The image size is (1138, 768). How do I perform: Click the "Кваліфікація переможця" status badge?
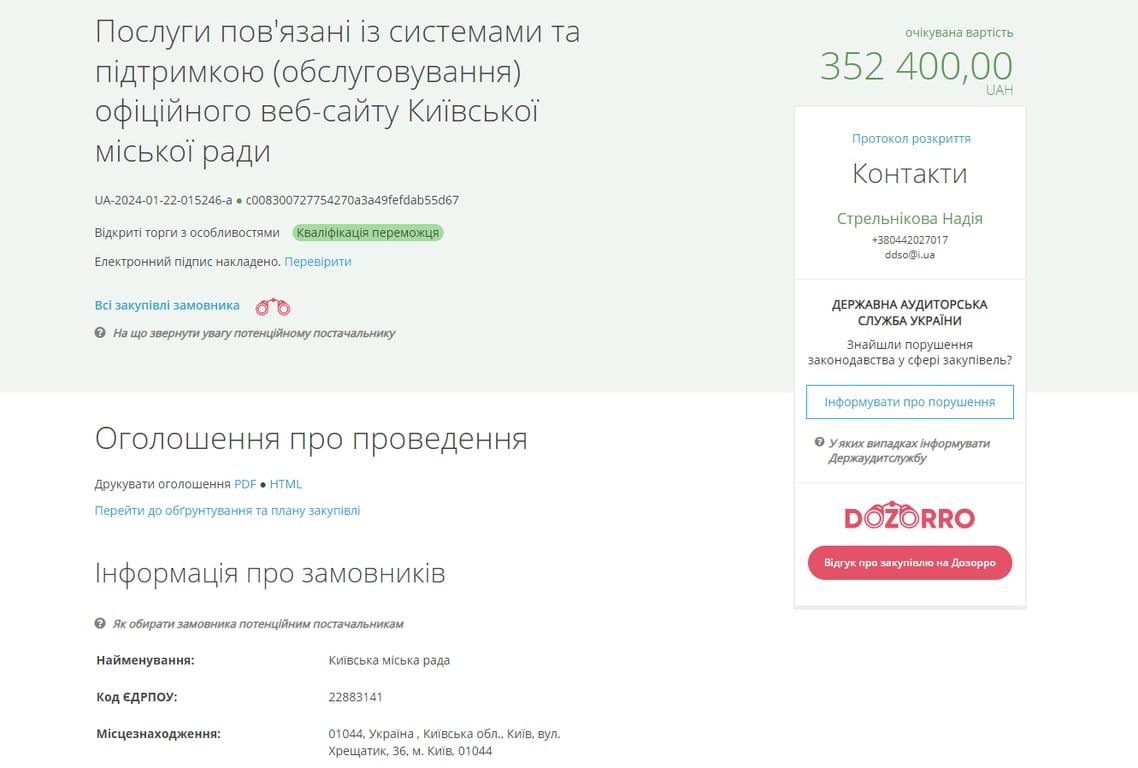pos(367,233)
